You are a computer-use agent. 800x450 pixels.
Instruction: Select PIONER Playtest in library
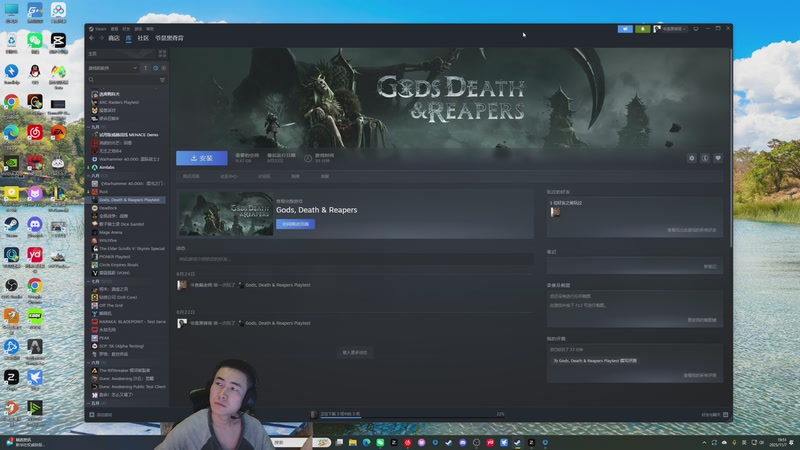pos(114,257)
